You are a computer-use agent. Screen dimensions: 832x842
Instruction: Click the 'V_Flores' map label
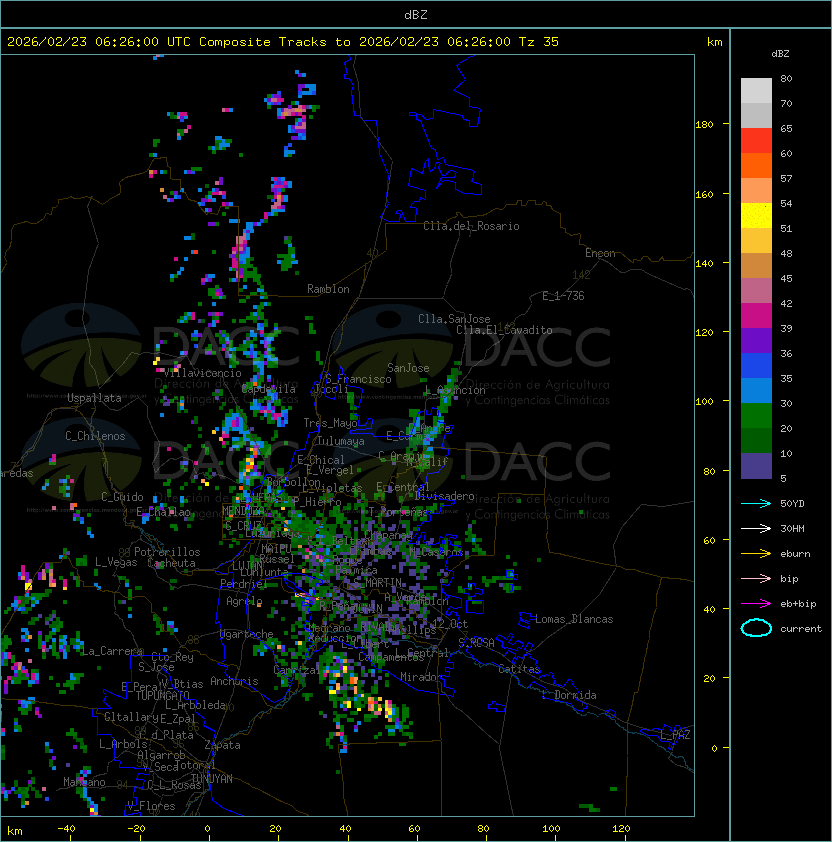(151, 806)
